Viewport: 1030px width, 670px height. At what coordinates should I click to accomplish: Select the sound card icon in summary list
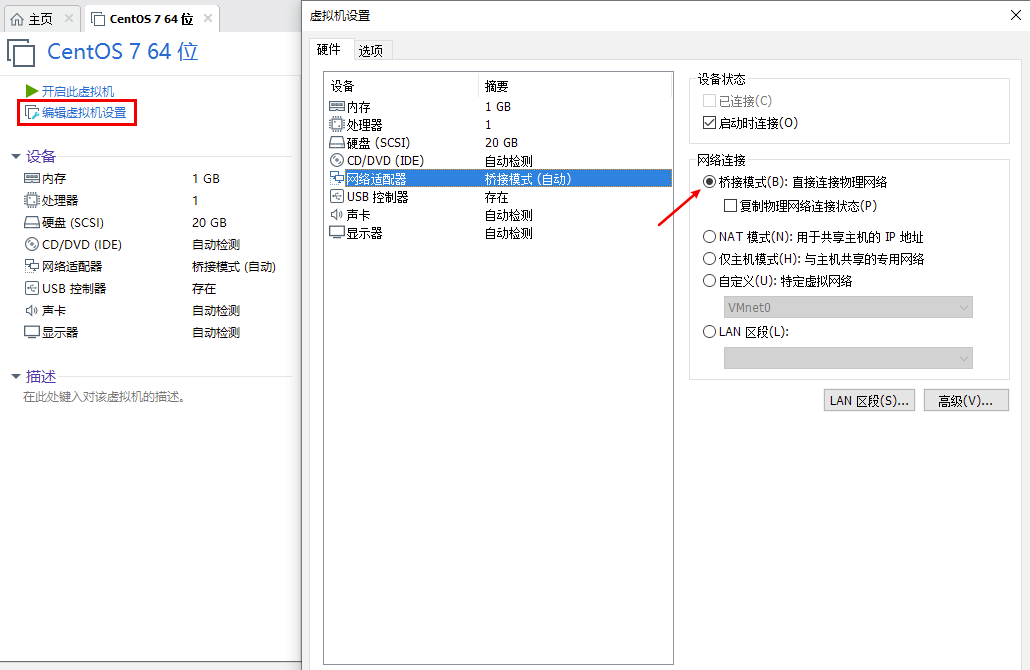(32, 310)
